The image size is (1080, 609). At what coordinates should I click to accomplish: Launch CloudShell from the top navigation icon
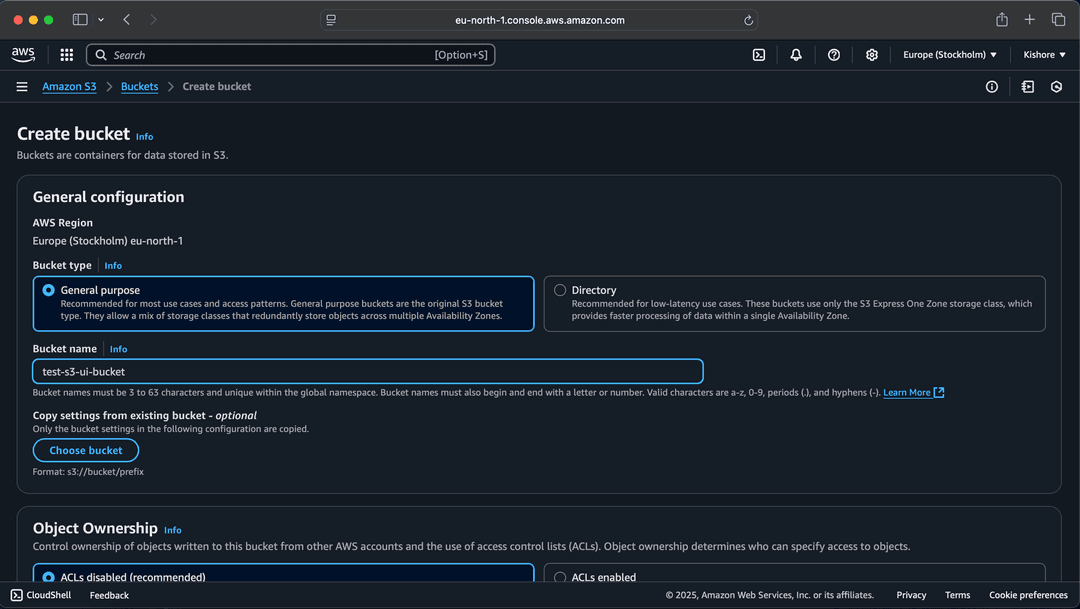click(x=759, y=55)
